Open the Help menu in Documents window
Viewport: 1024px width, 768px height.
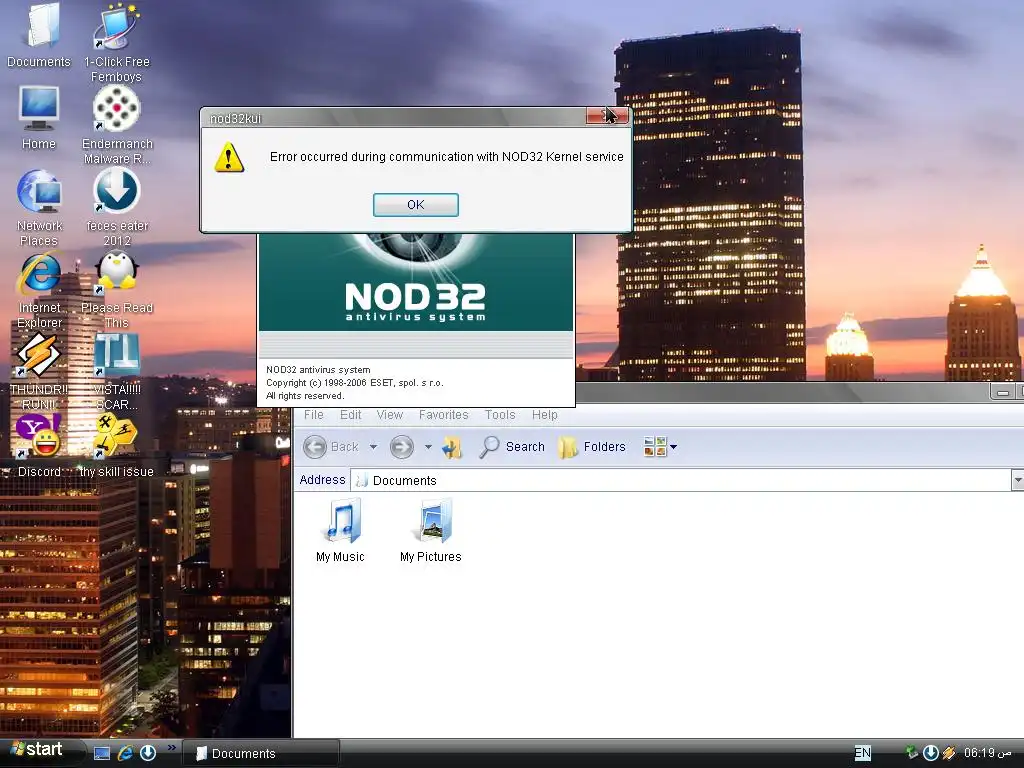click(545, 415)
